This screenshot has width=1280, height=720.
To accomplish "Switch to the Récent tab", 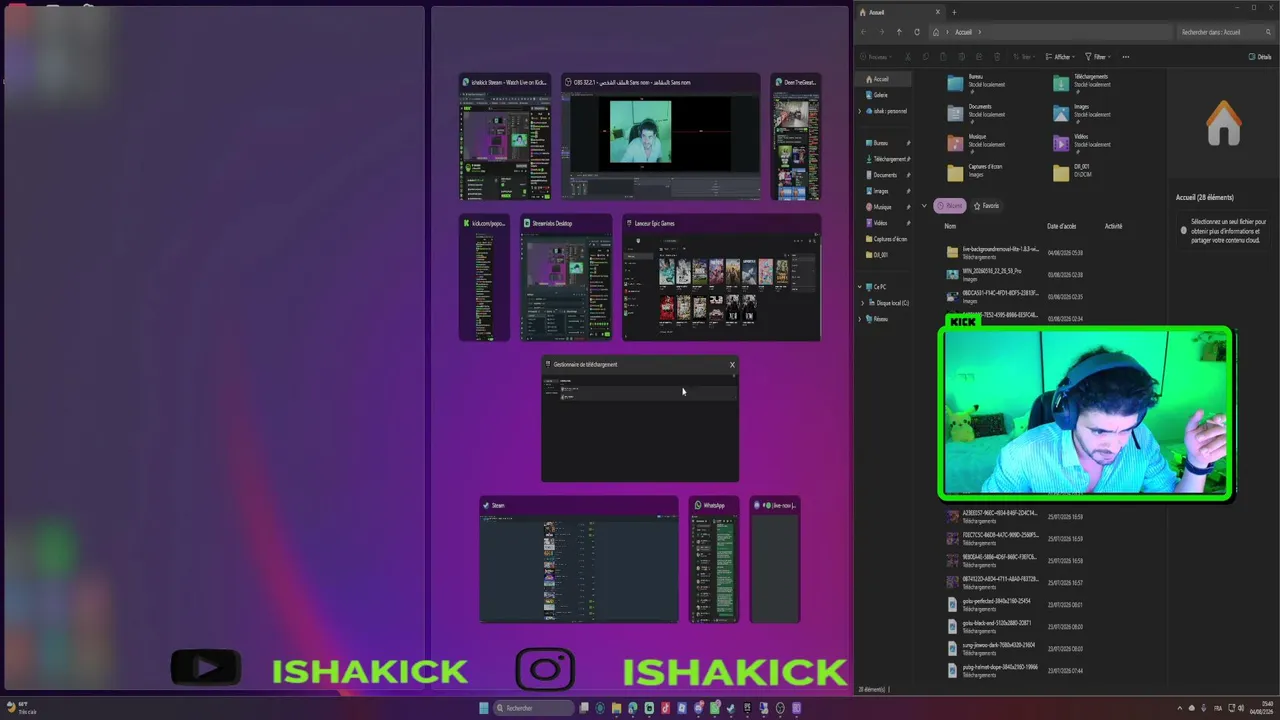I will (x=950, y=206).
